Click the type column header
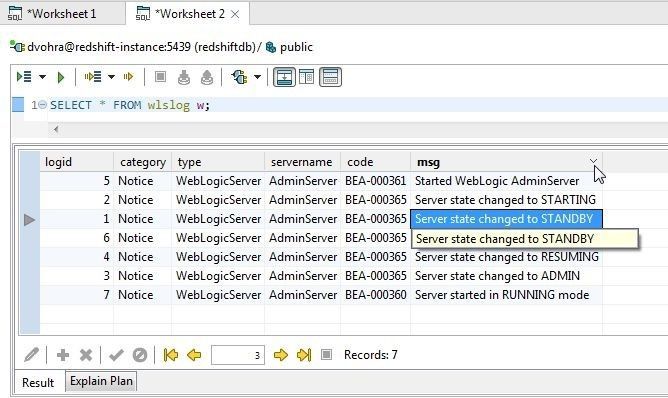This screenshot has height=398, width=668. [x=218, y=162]
